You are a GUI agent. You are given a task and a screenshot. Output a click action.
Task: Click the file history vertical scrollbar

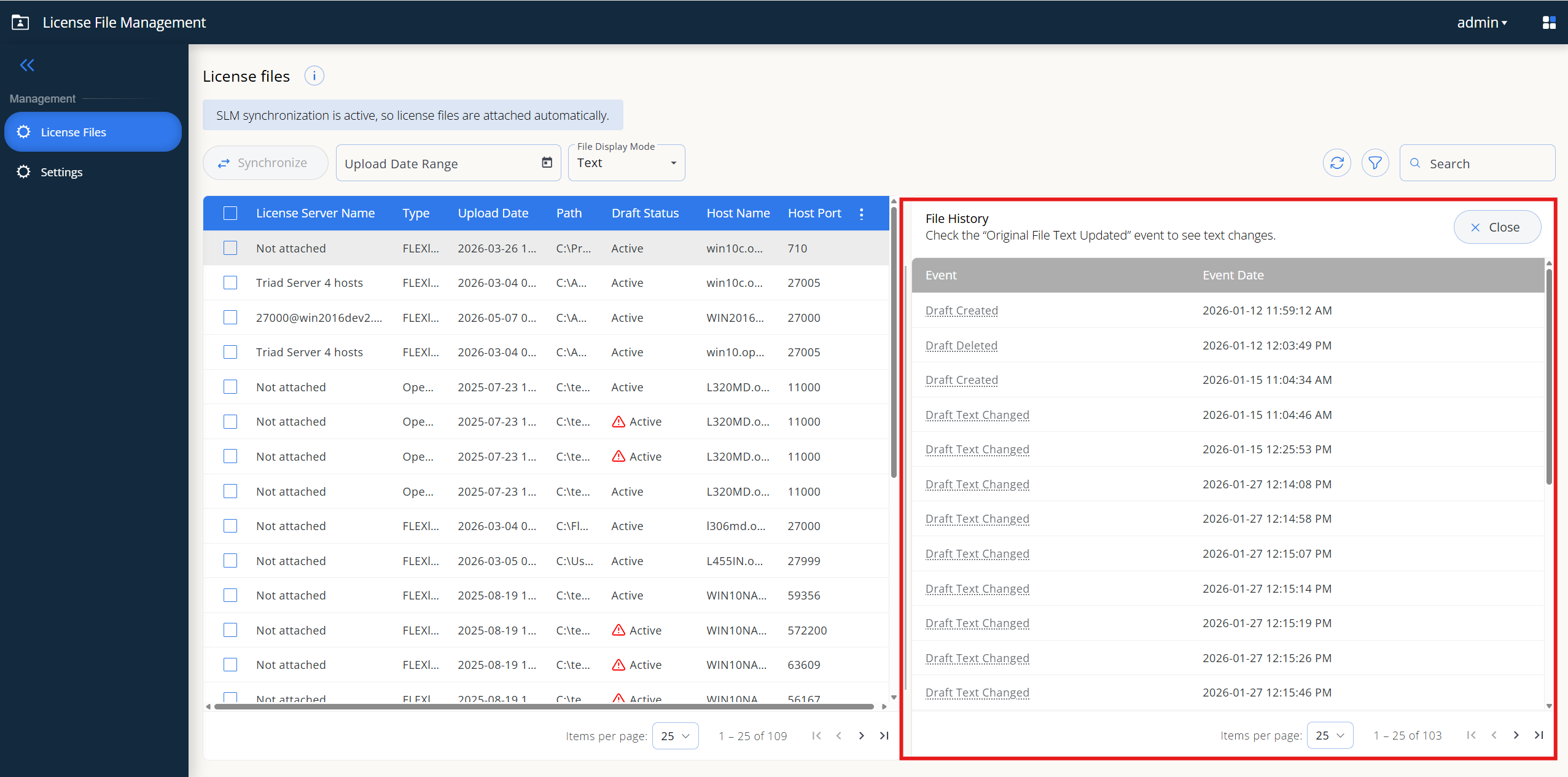(x=1548, y=376)
